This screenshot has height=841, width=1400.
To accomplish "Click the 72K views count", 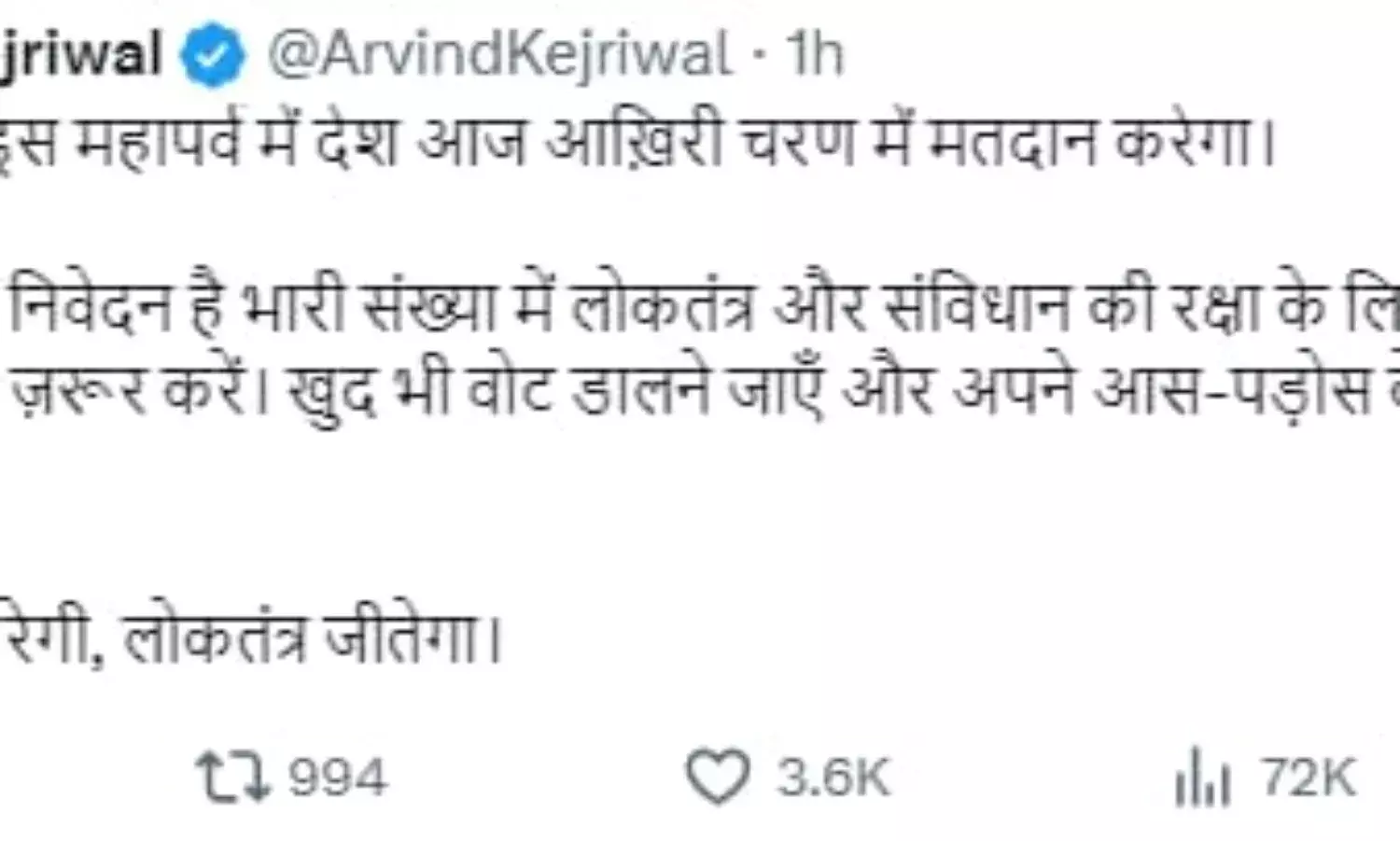I will (x=1308, y=778).
